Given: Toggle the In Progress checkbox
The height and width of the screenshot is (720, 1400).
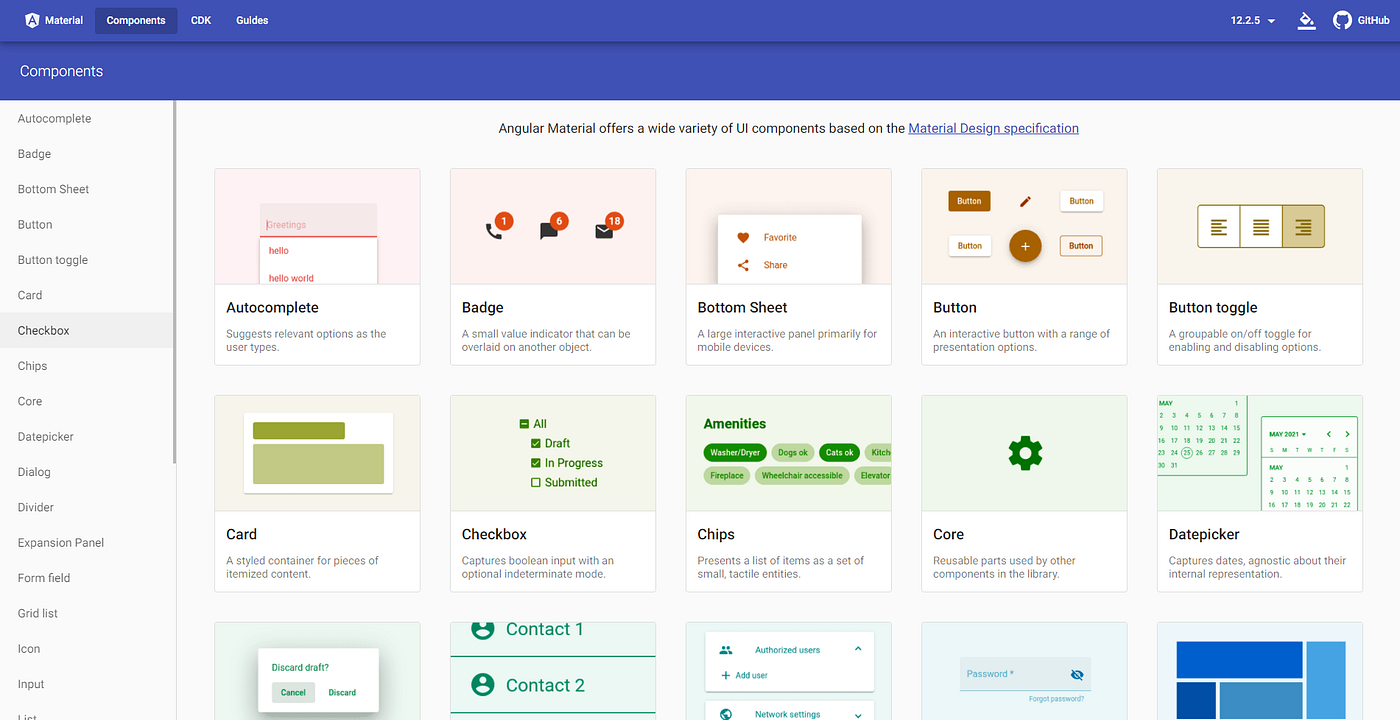Looking at the screenshot, I should (x=536, y=463).
